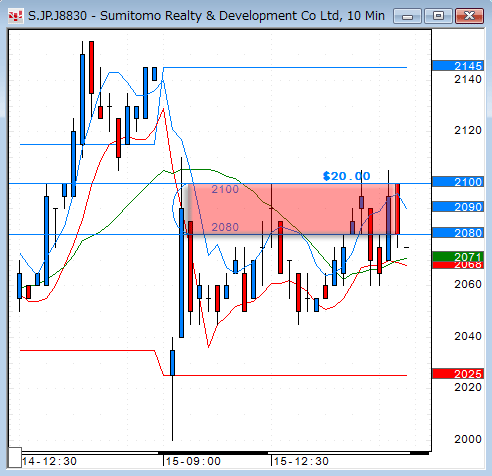Maximize the Sumitomo Realty chart window
Viewport: 492px width, 476px height.
click(x=438, y=16)
